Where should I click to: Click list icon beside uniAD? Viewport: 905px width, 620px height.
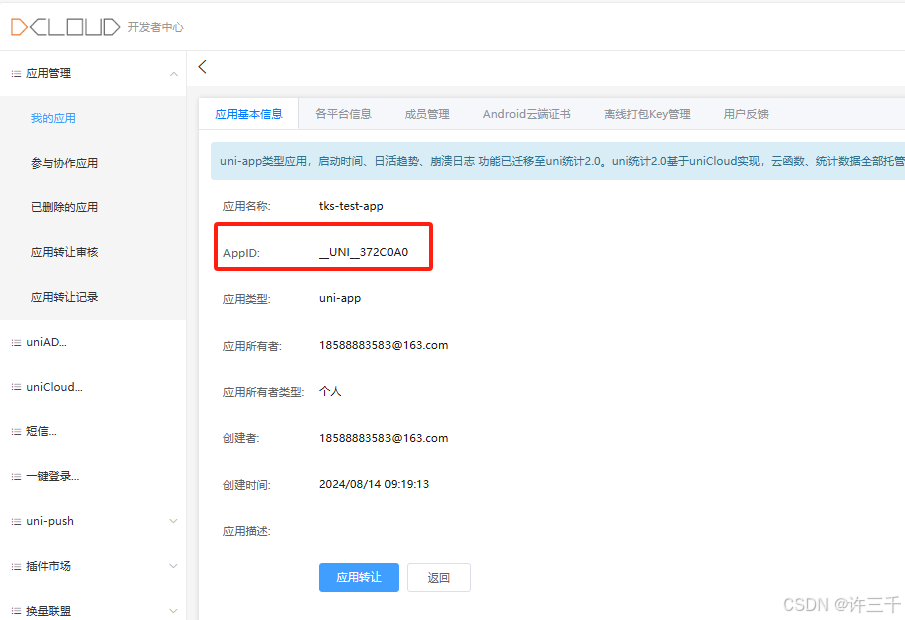tap(16, 343)
